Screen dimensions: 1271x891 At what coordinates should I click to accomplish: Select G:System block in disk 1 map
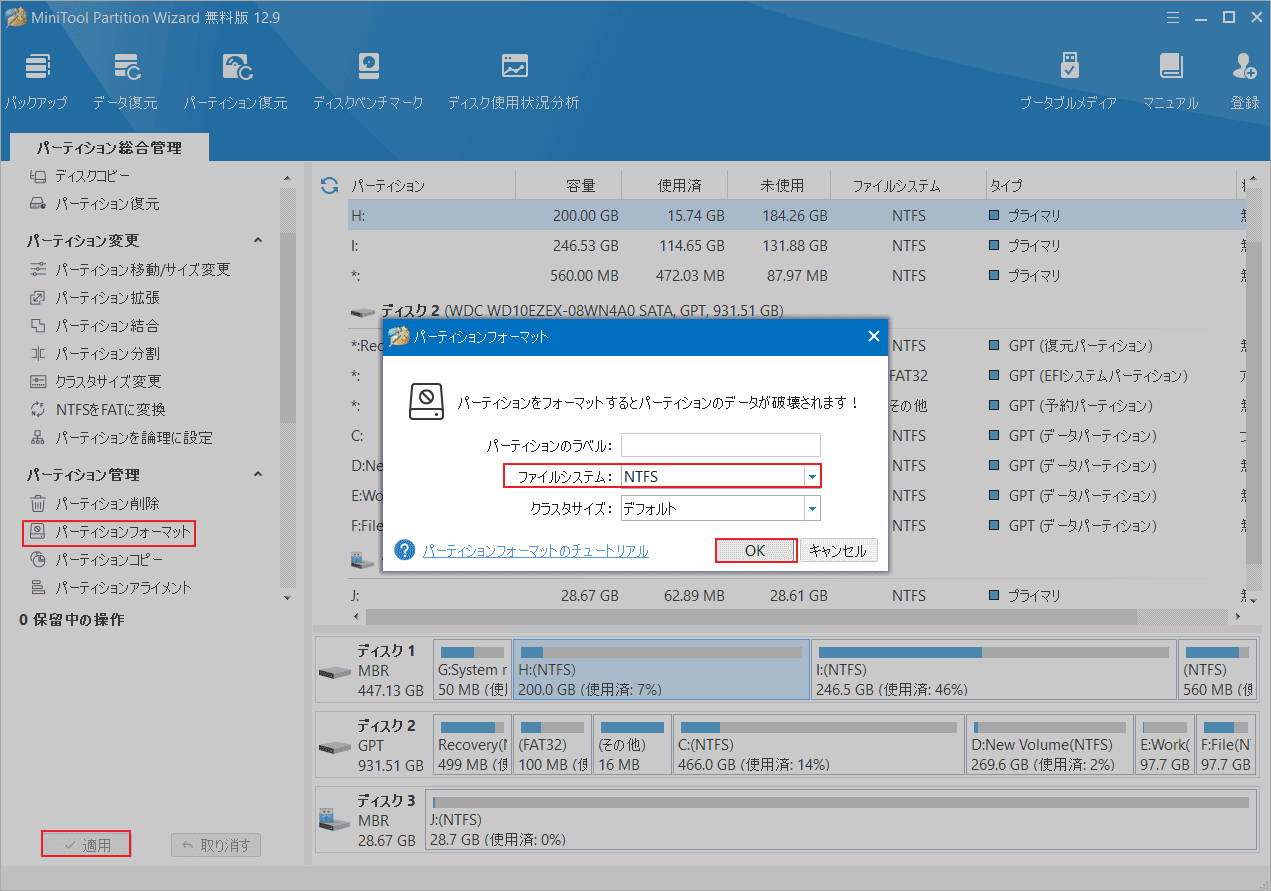473,670
